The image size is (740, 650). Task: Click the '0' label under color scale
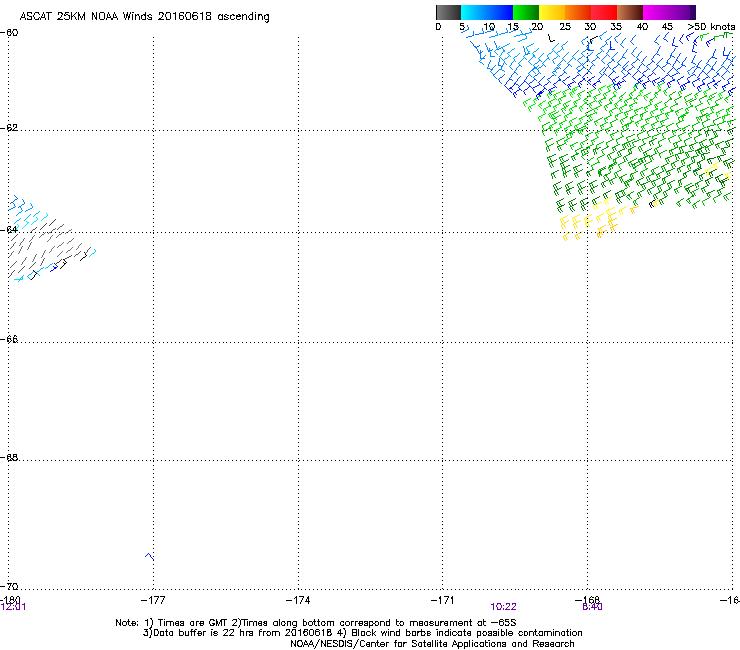click(438, 27)
